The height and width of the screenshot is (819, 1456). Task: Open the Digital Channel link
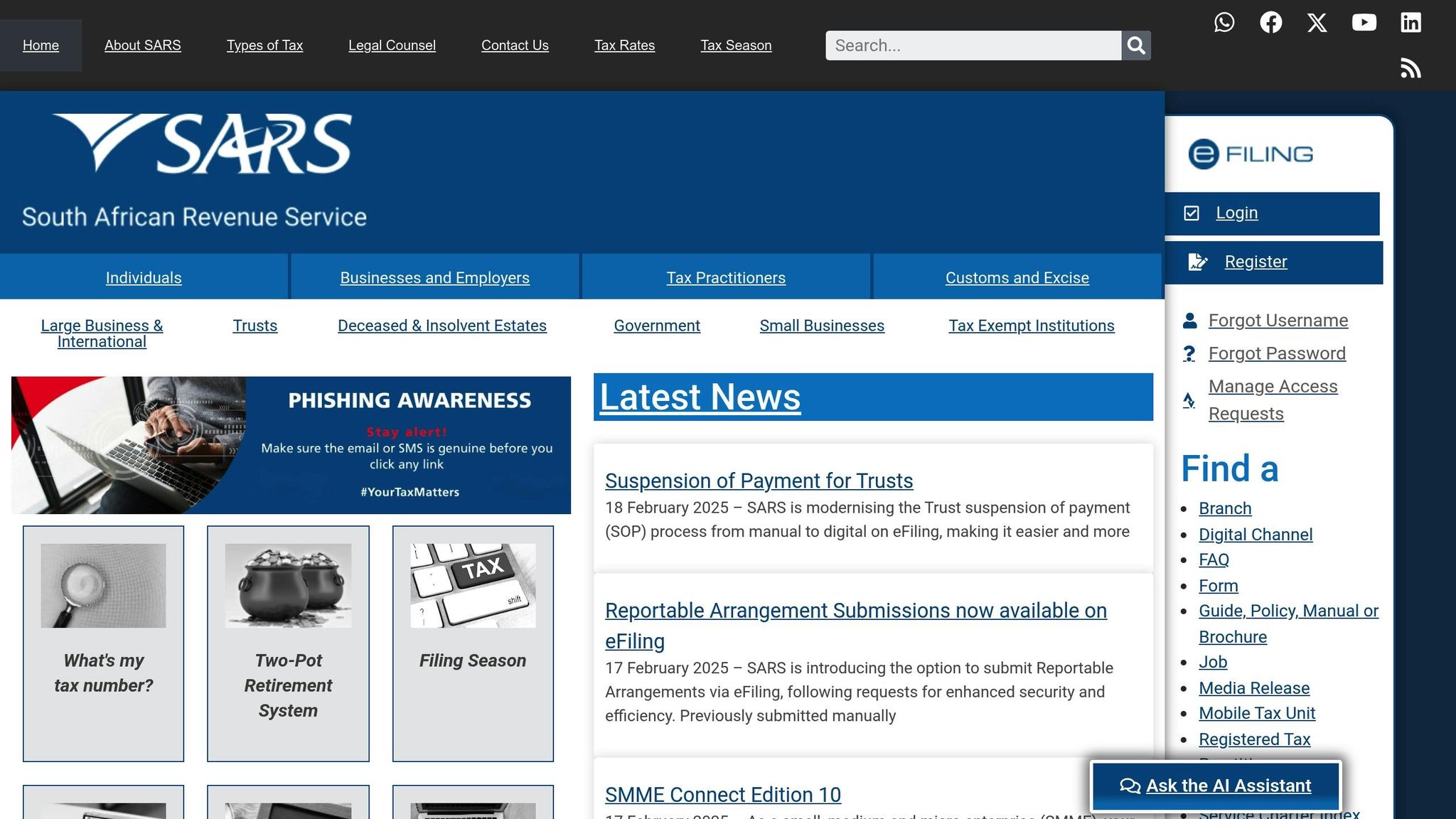pyautogui.click(x=1256, y=535)
